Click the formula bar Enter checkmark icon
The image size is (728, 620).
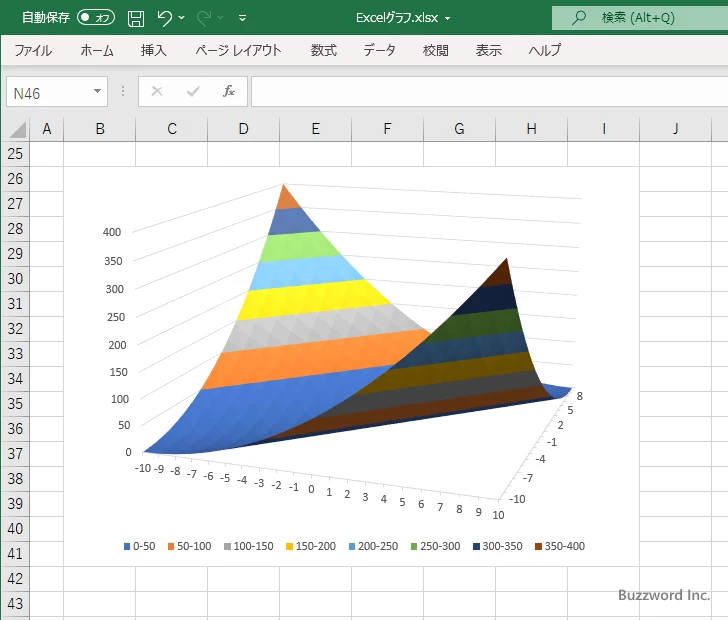coord(193,91)
